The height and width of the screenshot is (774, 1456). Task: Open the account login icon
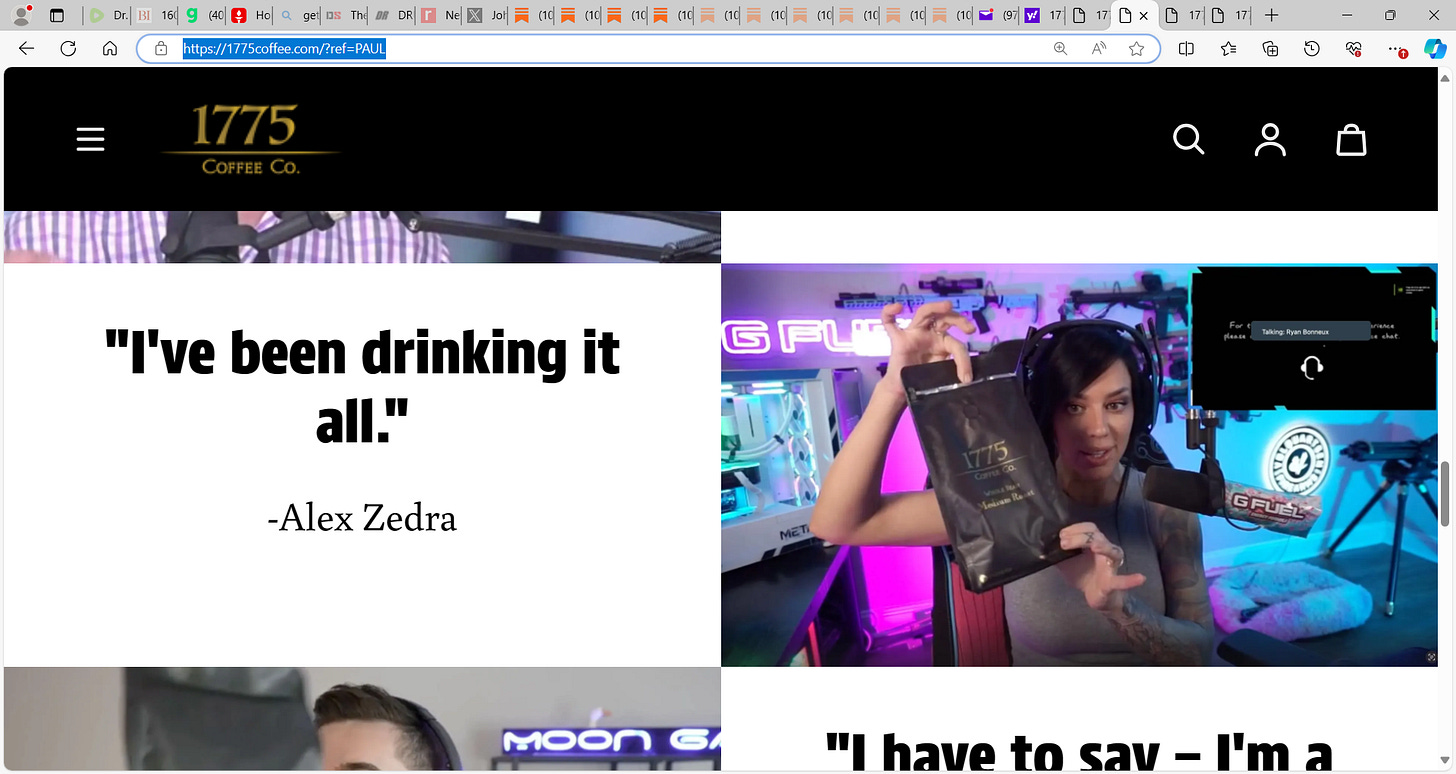1270,139
